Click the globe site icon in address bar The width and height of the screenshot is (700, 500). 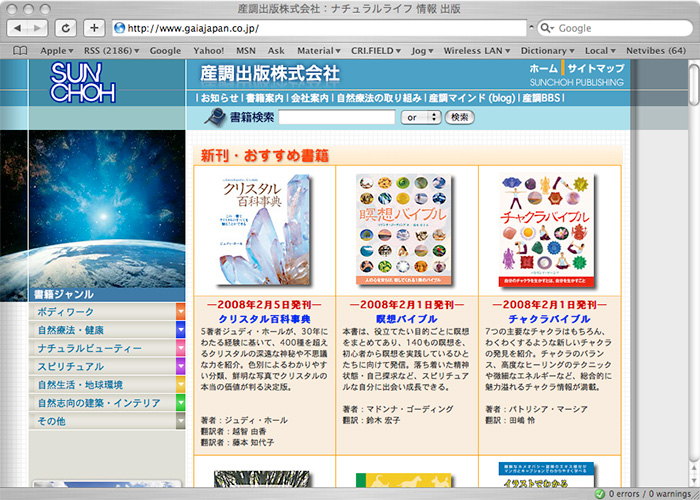pos(120,28)
